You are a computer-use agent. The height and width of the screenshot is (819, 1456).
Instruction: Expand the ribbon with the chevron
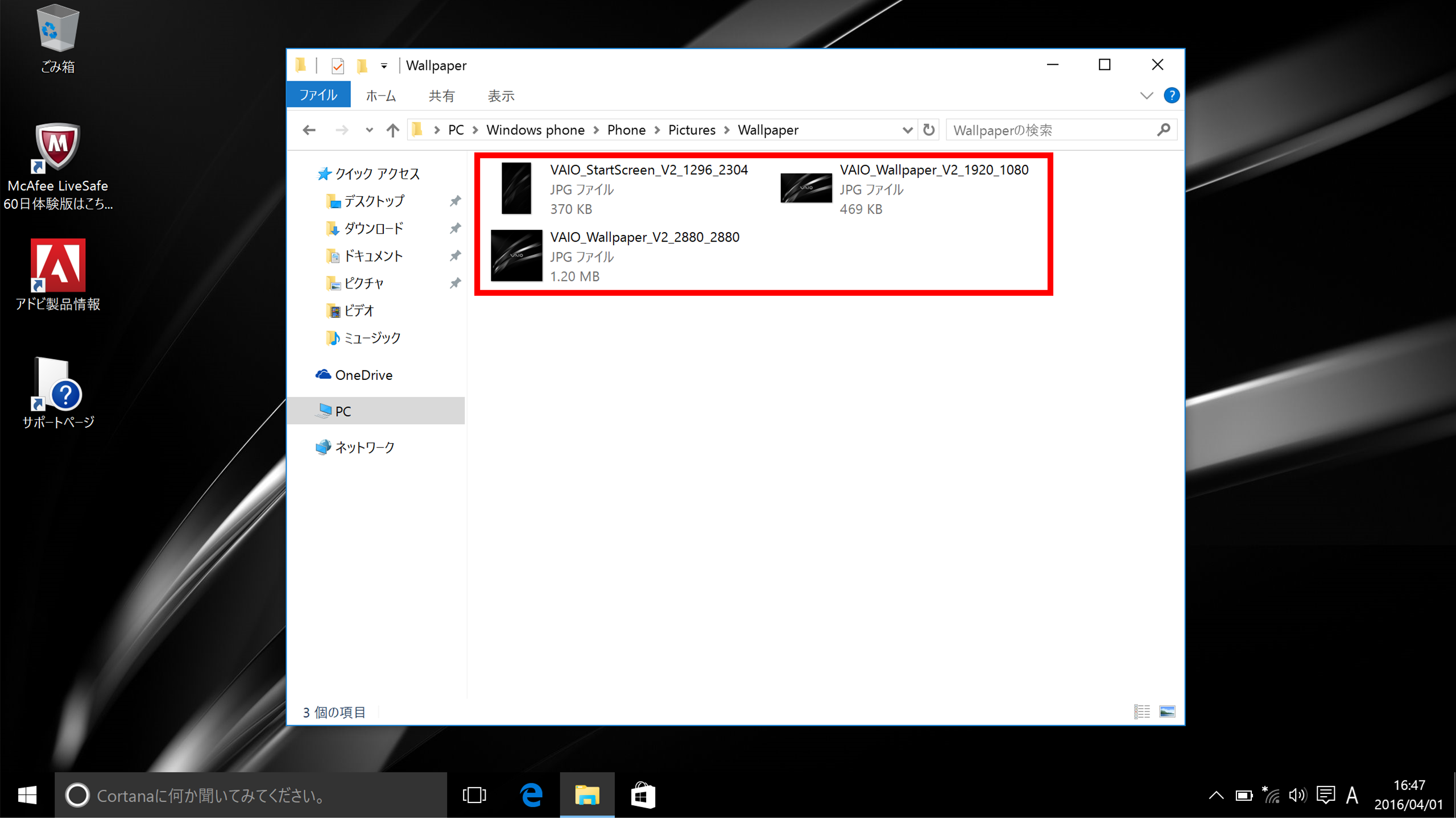[1147, 96]
